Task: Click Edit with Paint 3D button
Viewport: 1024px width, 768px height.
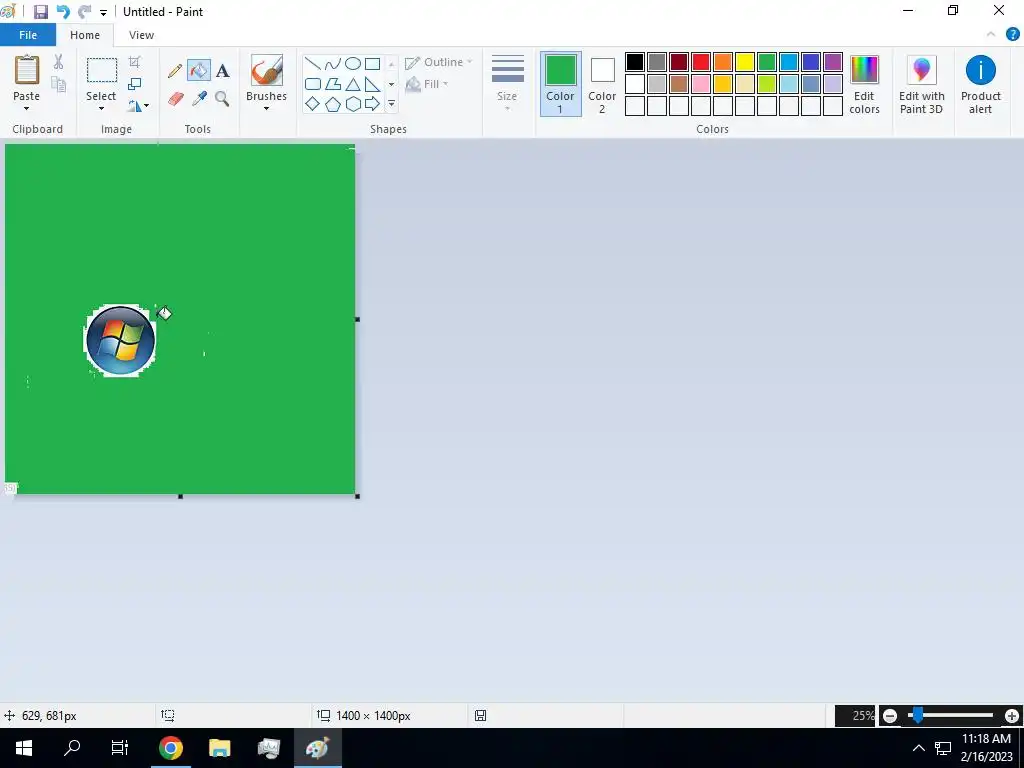Action: [921, 84]
